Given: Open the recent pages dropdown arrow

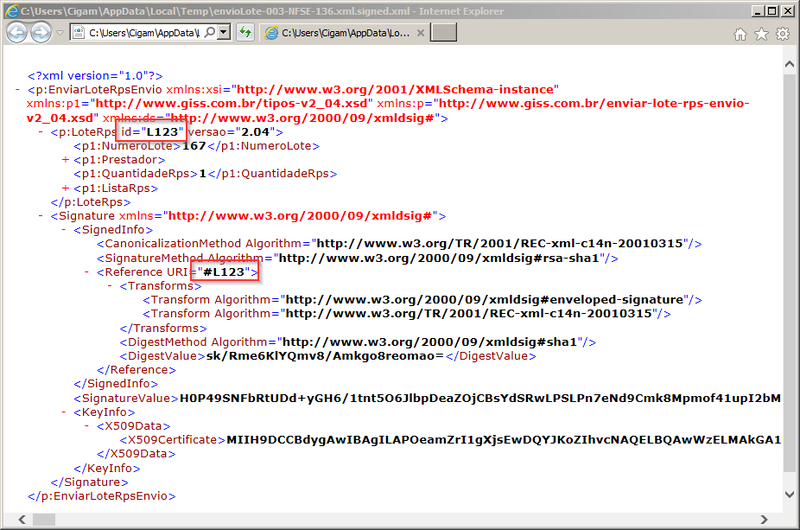Looking at the screenshot, I should click(60, 33).
